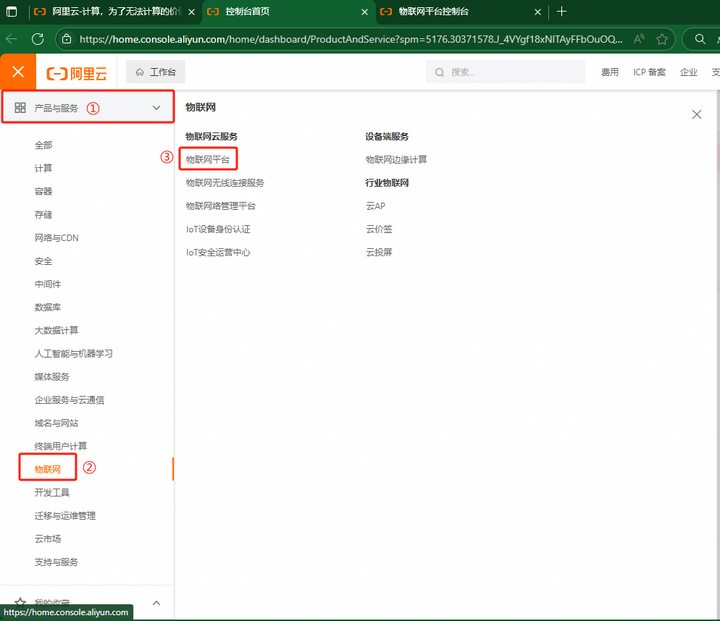Screen dimensions: 720x621
Task: Expand the 产品与服务 dropdown chevron
Action: [x=156, y=108]
